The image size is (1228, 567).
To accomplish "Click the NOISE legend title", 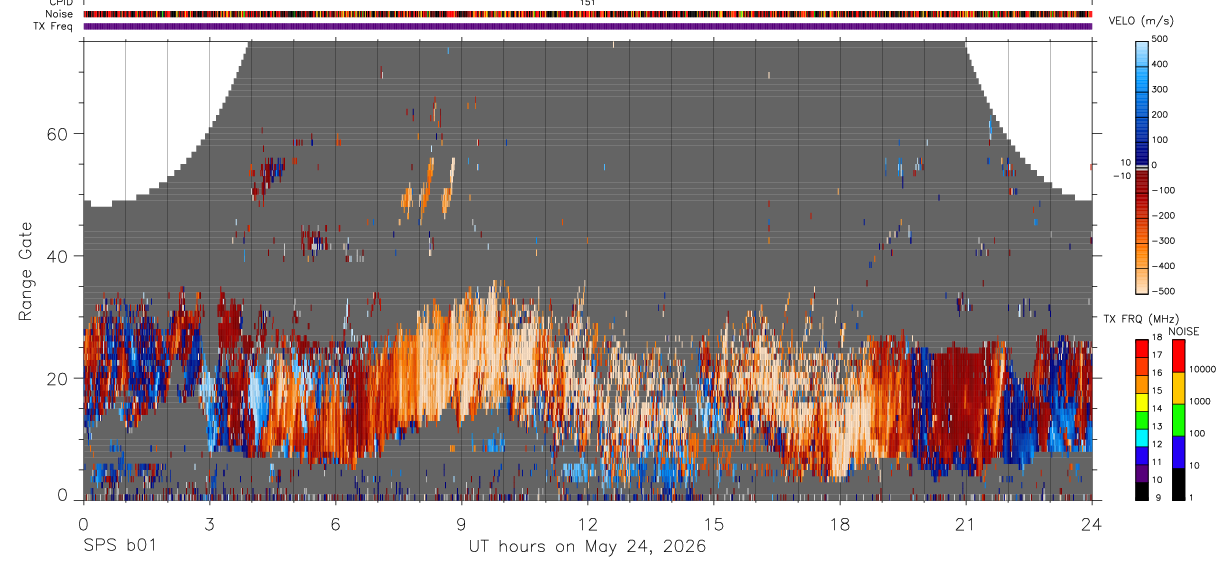I will (x=1183, y=331).
